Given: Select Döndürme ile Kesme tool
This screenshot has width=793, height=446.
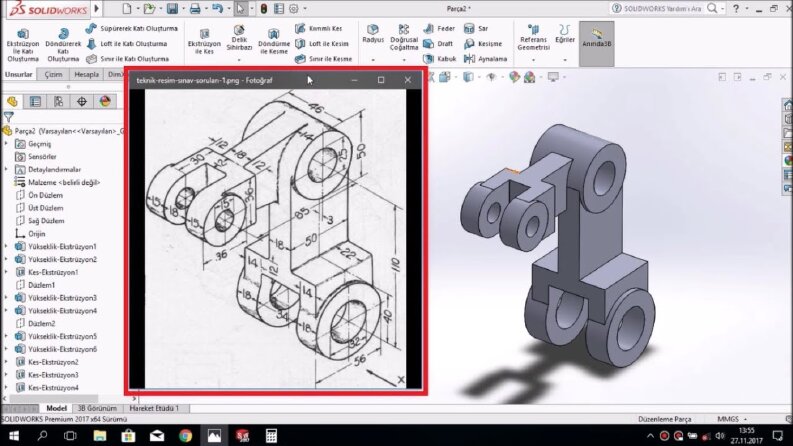Looking at the screenshot, I should pyautogui.click(x=274, y=41).
